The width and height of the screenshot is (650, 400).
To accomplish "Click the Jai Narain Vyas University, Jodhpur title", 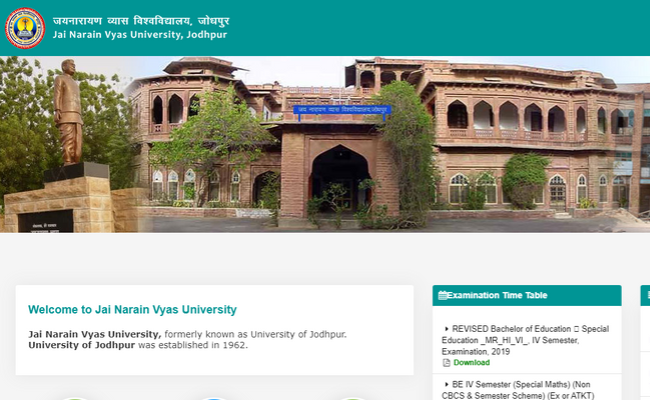I will coord(140,35).
